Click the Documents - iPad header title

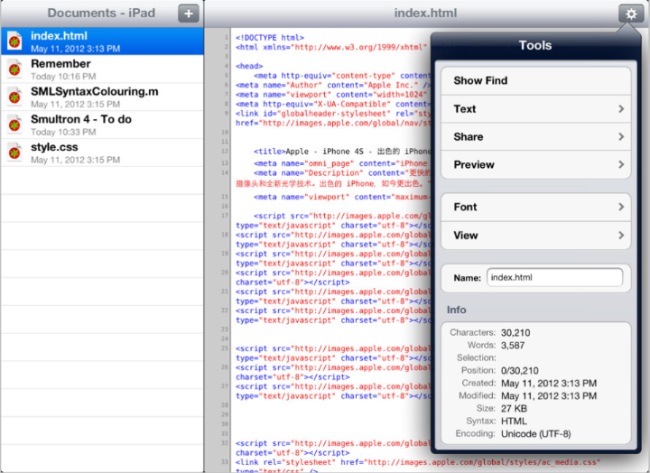pyautogui.click(x=89, y=13)
